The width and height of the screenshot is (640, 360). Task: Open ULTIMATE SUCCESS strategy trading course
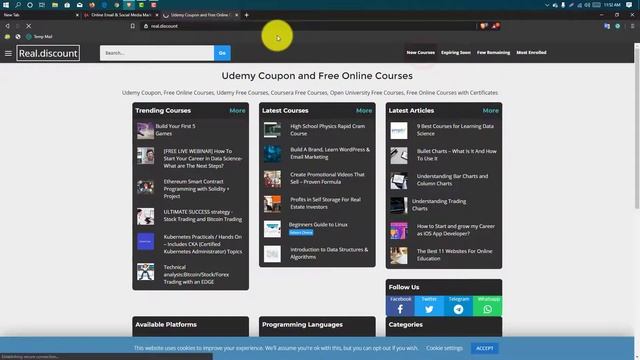(x=202, y=216)
